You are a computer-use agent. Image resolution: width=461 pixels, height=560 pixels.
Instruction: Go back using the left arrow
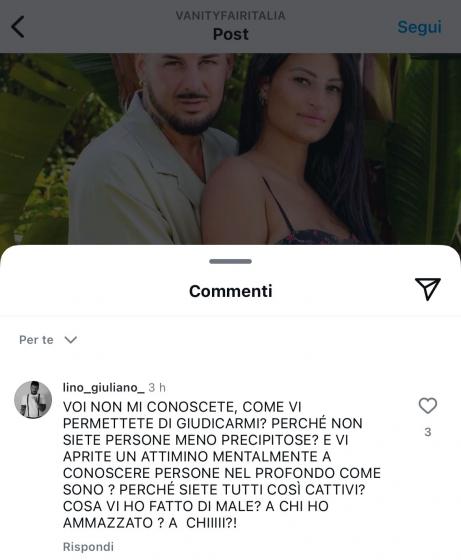pyautogui.click(x=17, y=27)
